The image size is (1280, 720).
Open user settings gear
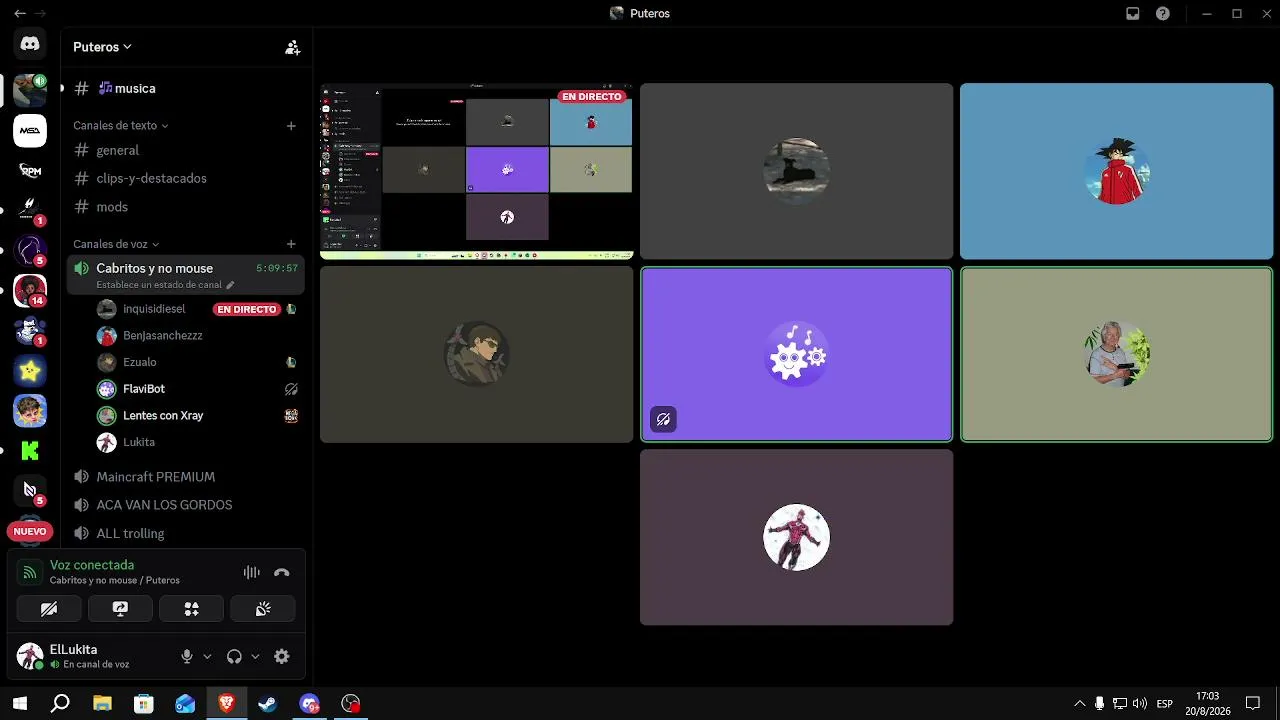282,656
